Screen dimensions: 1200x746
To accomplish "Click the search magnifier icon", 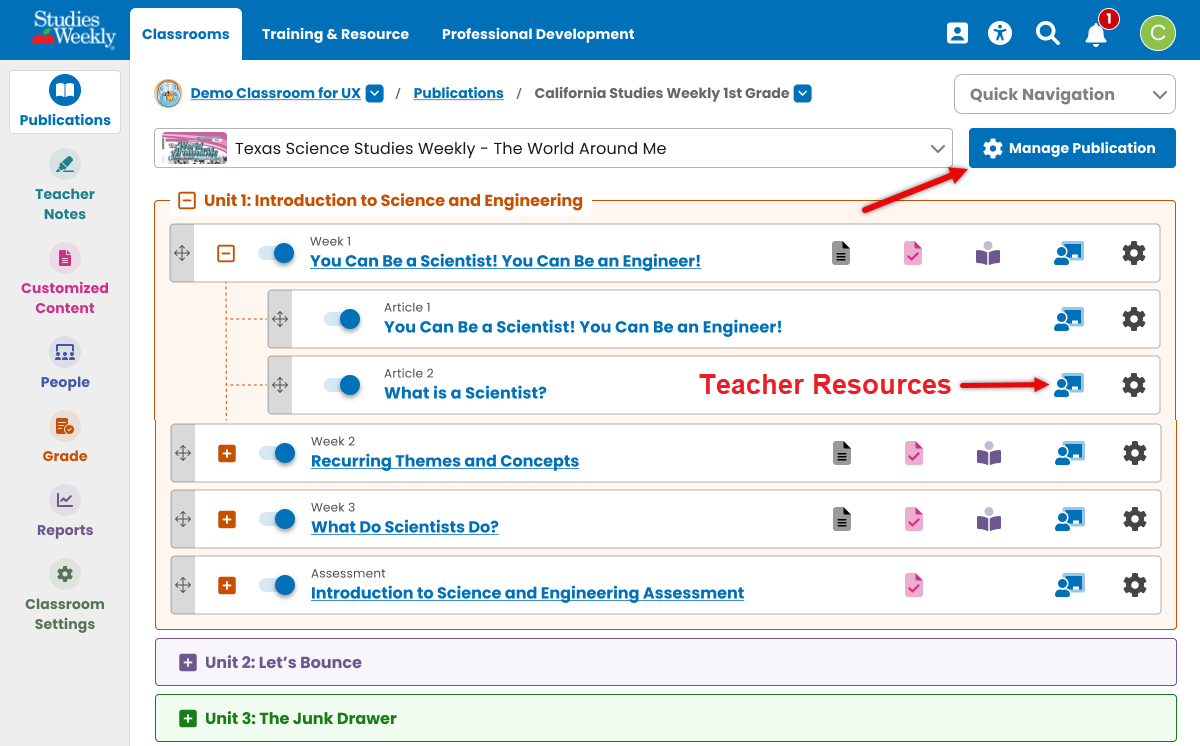I will pyautogui.click(x=1047, y=33).
